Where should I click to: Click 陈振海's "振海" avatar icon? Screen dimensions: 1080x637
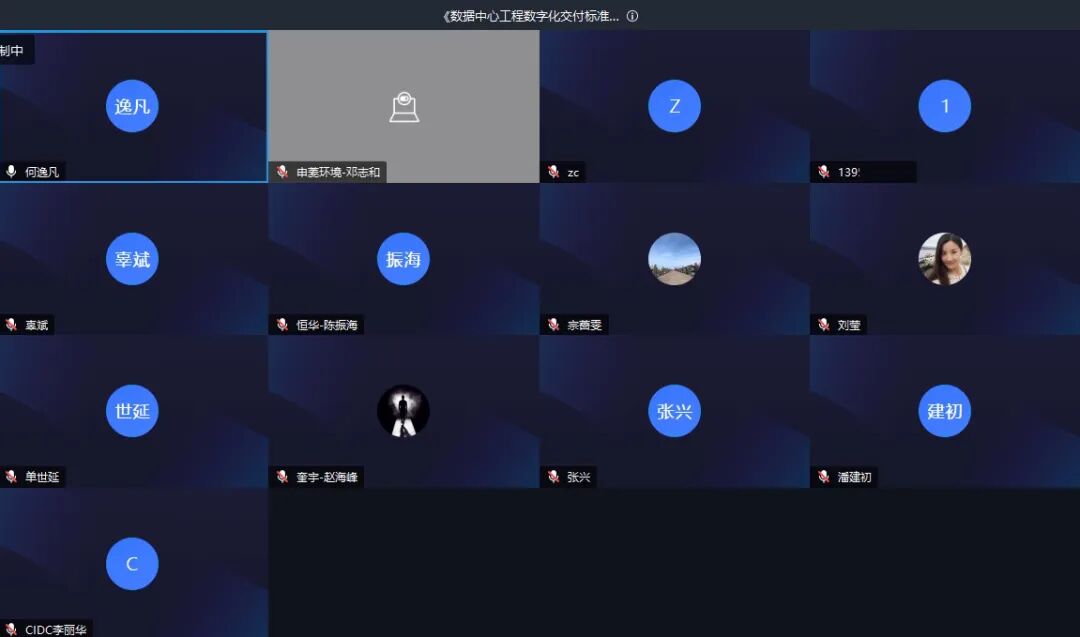click(403, 259)
